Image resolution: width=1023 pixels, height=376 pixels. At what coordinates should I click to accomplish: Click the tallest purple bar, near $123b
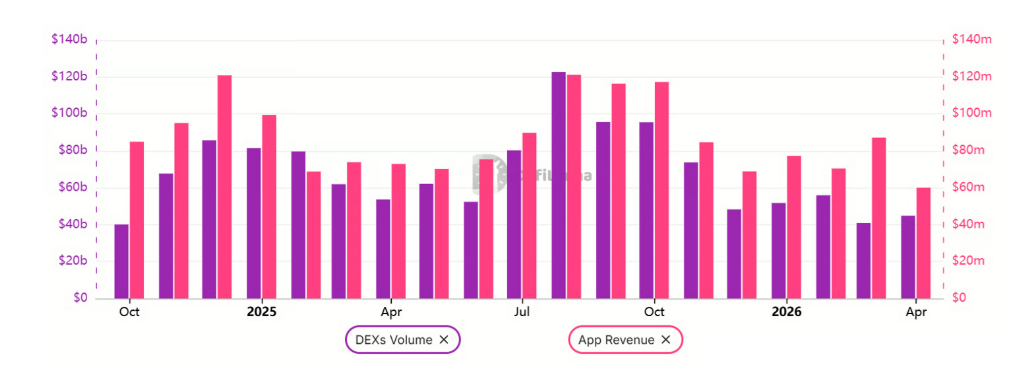(x=558, y=185)
